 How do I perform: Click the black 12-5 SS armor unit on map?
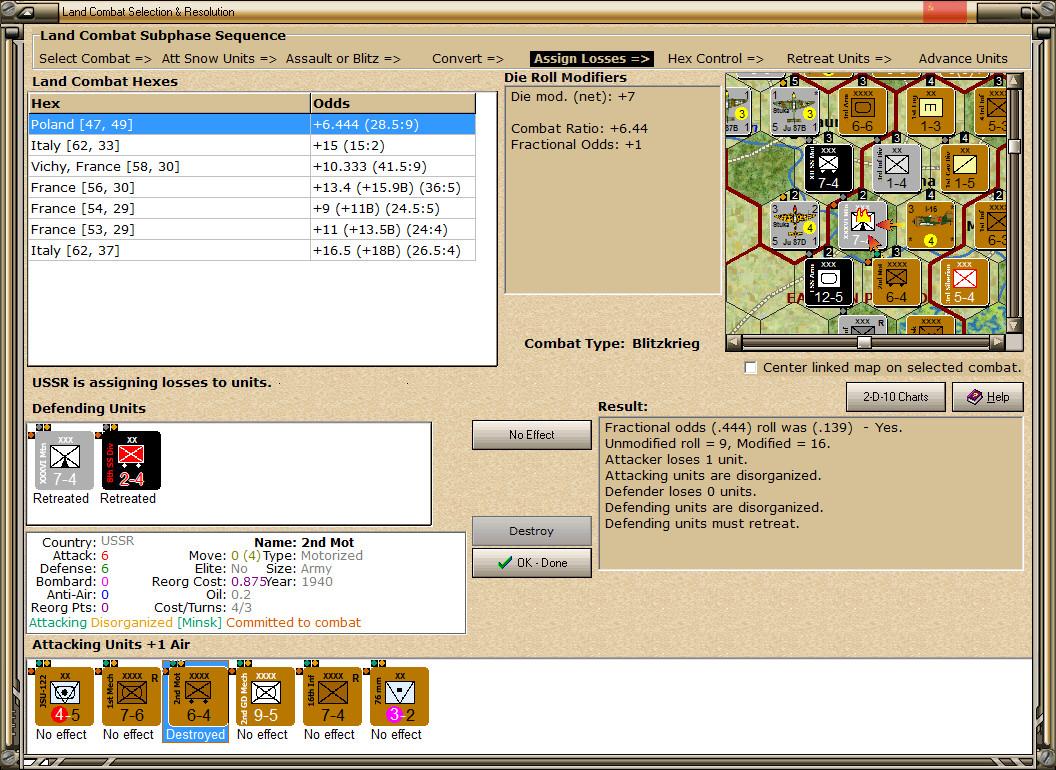pos(828,282)
